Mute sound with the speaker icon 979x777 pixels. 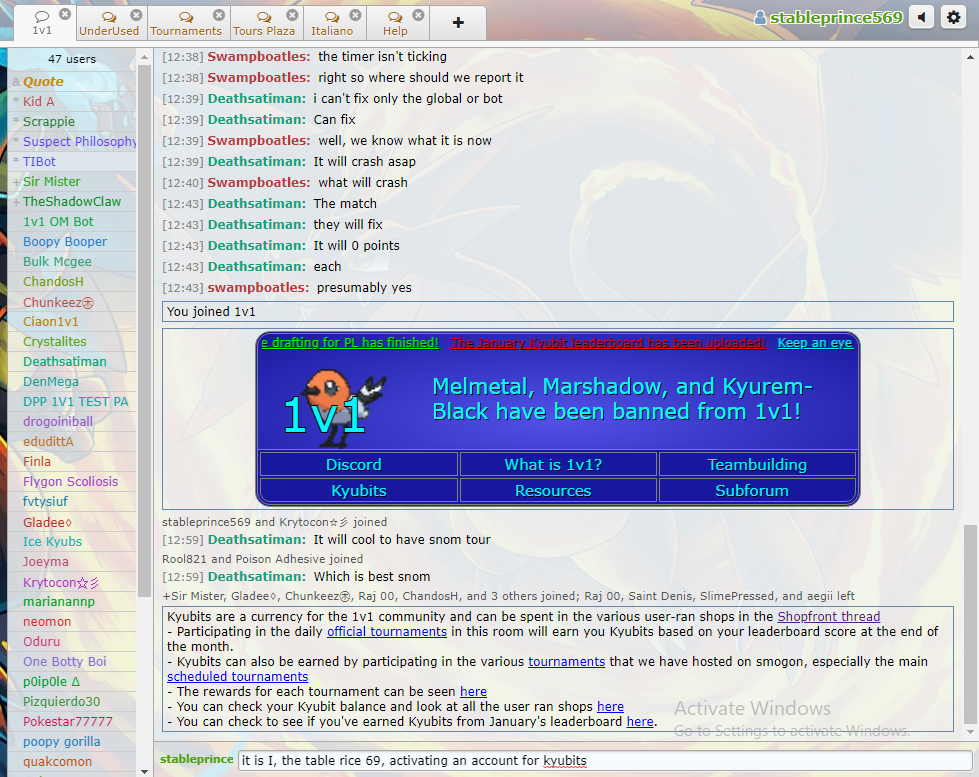click(921, 18)
